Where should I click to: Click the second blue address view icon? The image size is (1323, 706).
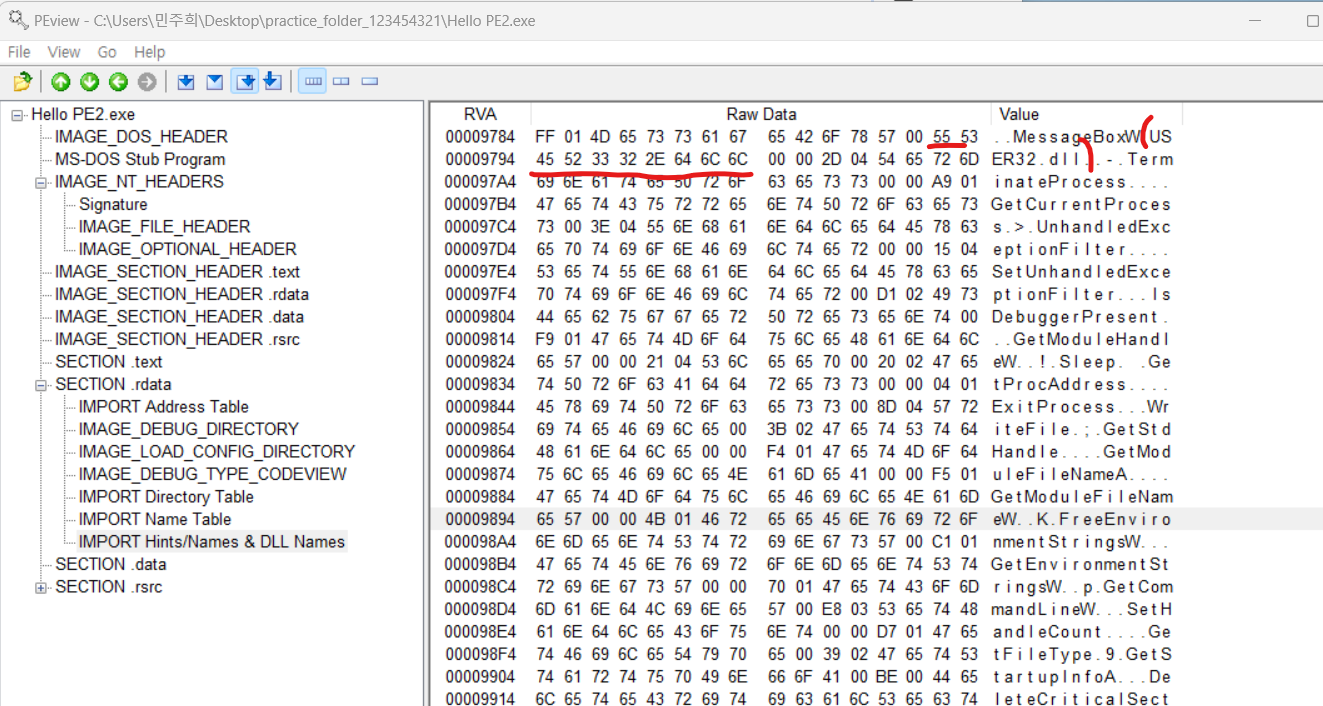tap(214, 82)
